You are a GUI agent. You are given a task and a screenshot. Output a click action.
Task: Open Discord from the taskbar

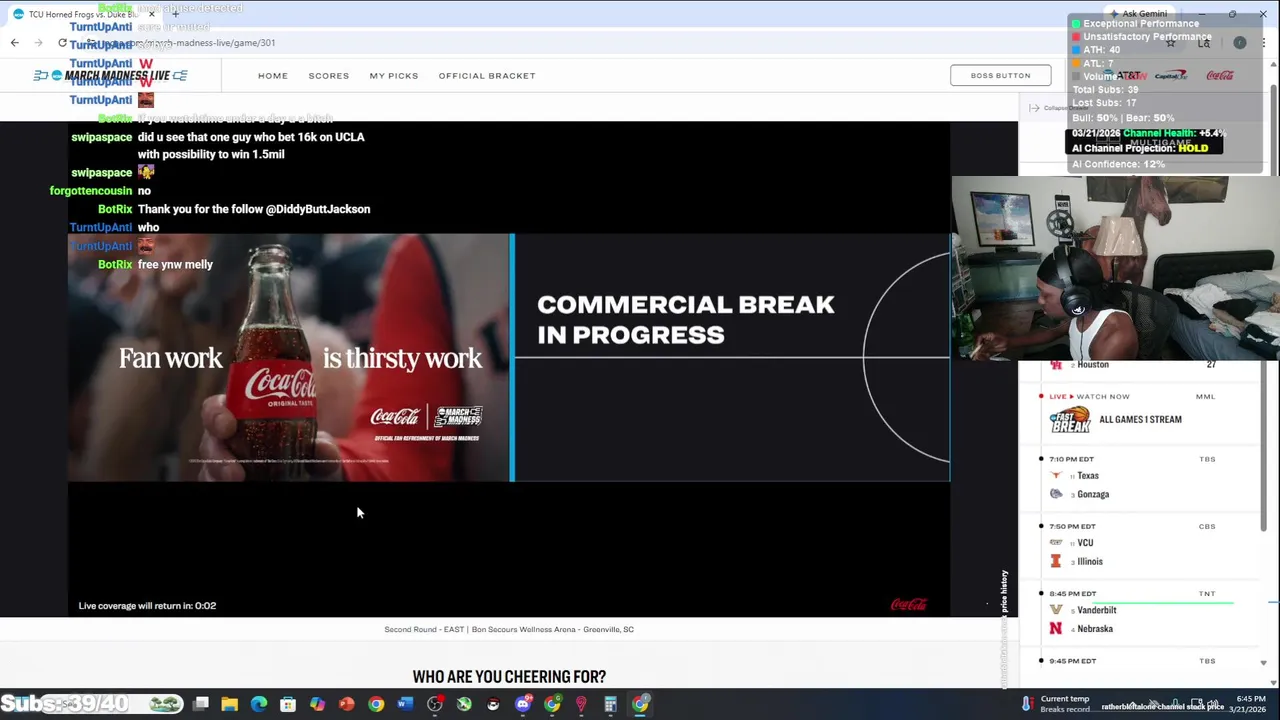[523, 704]
